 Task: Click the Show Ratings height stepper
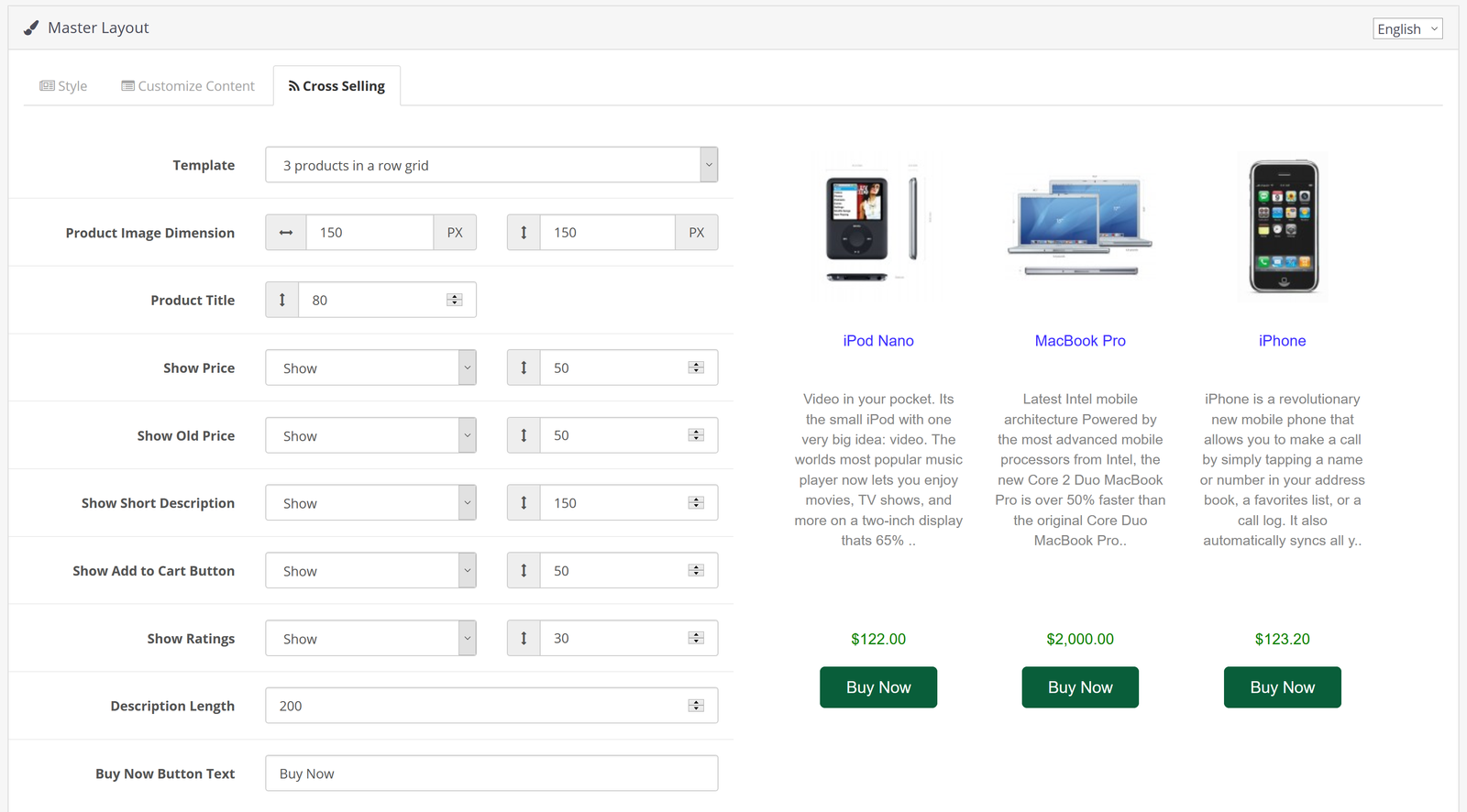(x=697, y=638)
